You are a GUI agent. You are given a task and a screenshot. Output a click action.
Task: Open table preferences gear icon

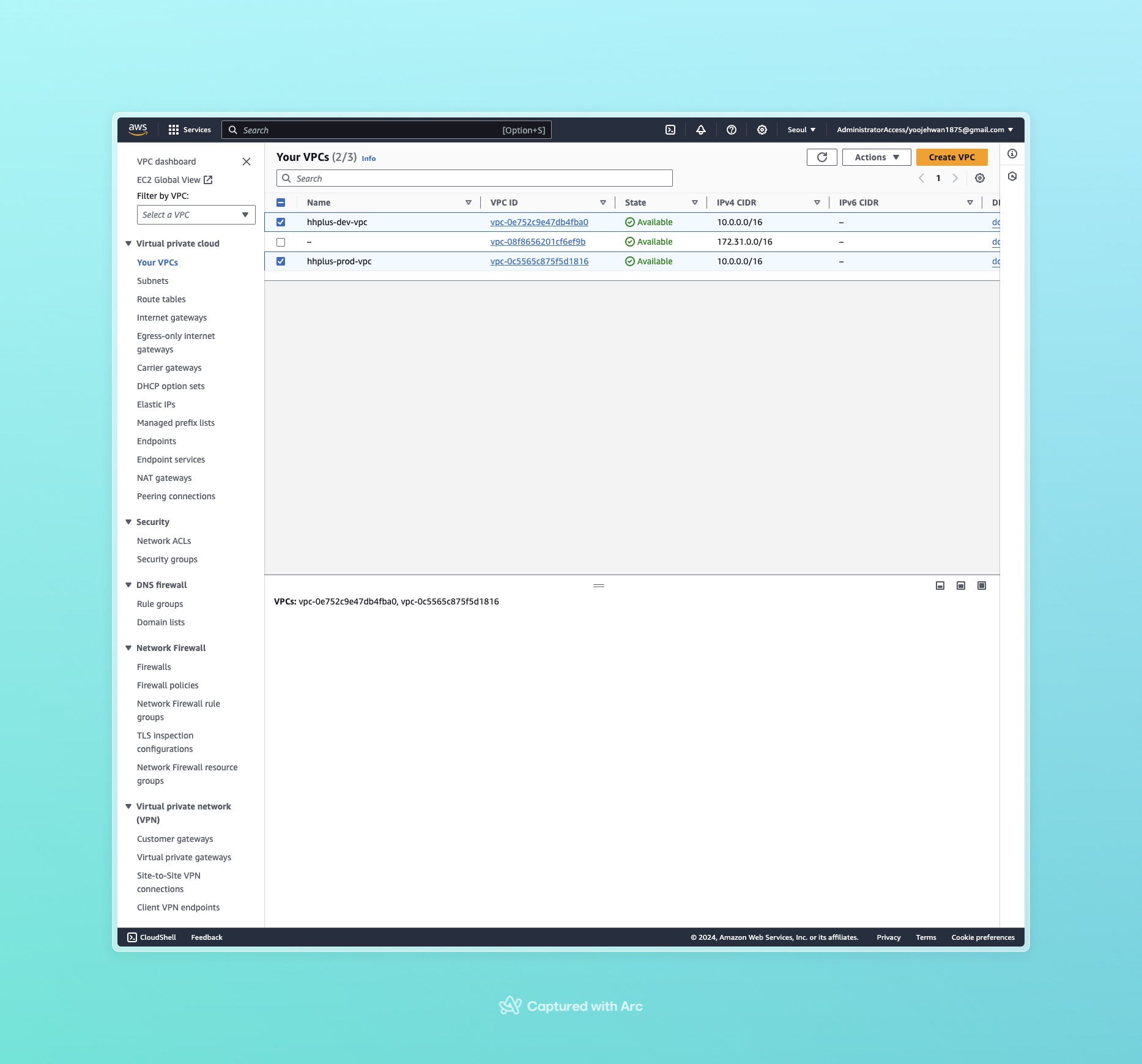tap(980, 178)
